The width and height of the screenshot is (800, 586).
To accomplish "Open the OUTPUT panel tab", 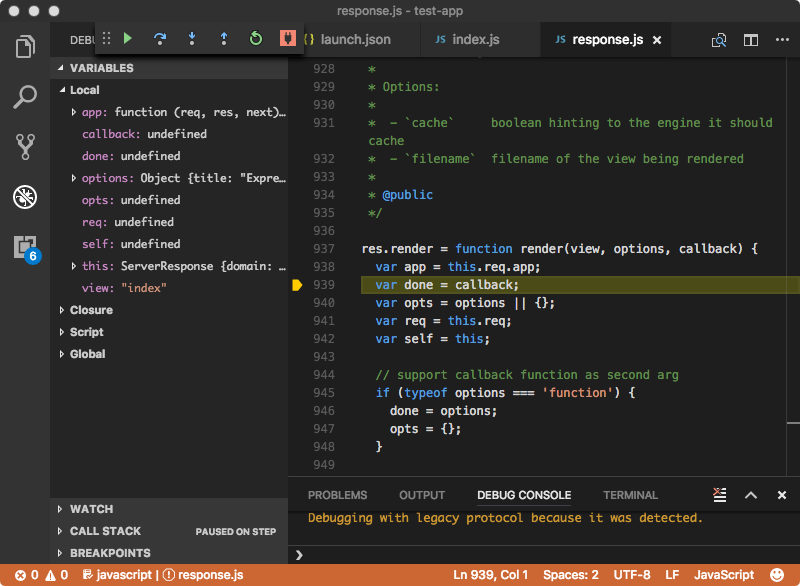I will coord(422,495).
